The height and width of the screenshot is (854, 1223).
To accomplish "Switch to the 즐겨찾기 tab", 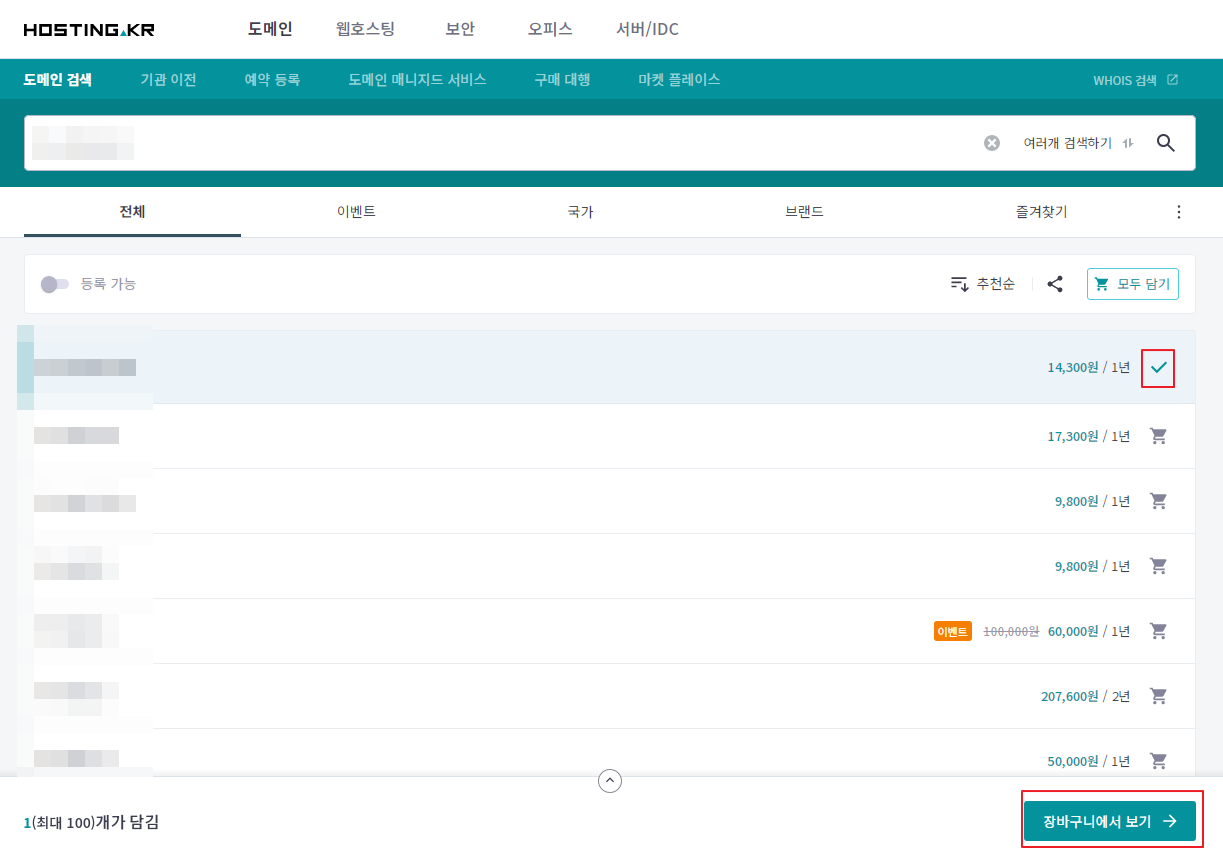I will point(1041,212).
